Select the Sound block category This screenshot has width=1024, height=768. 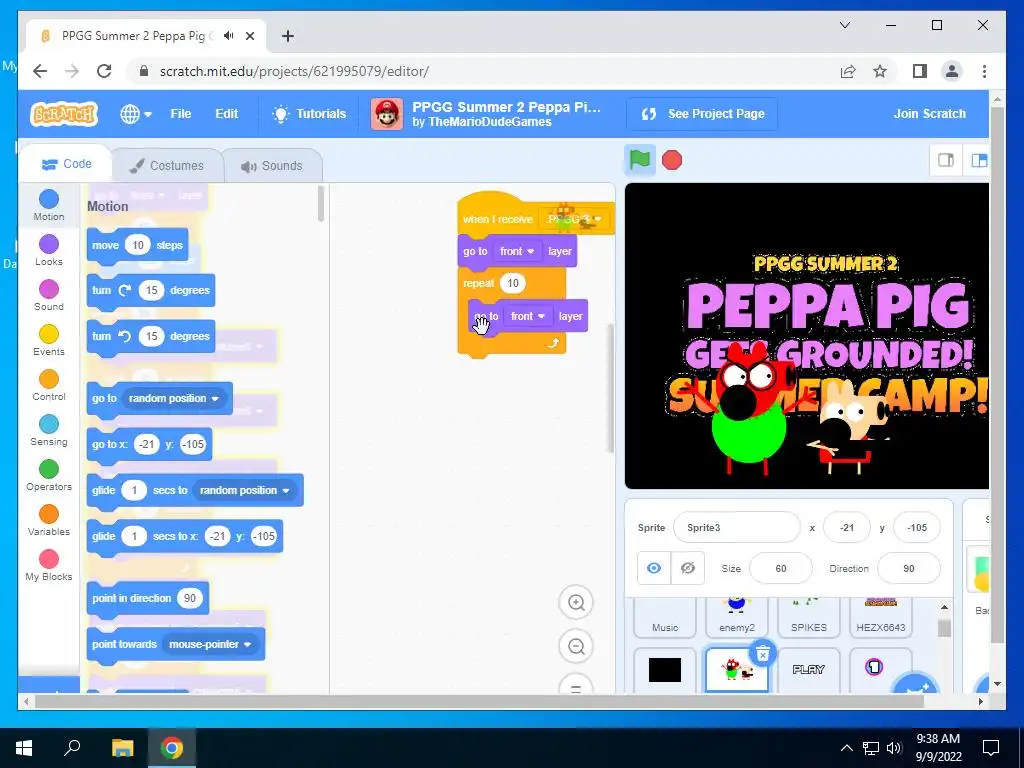click(49, 295)
